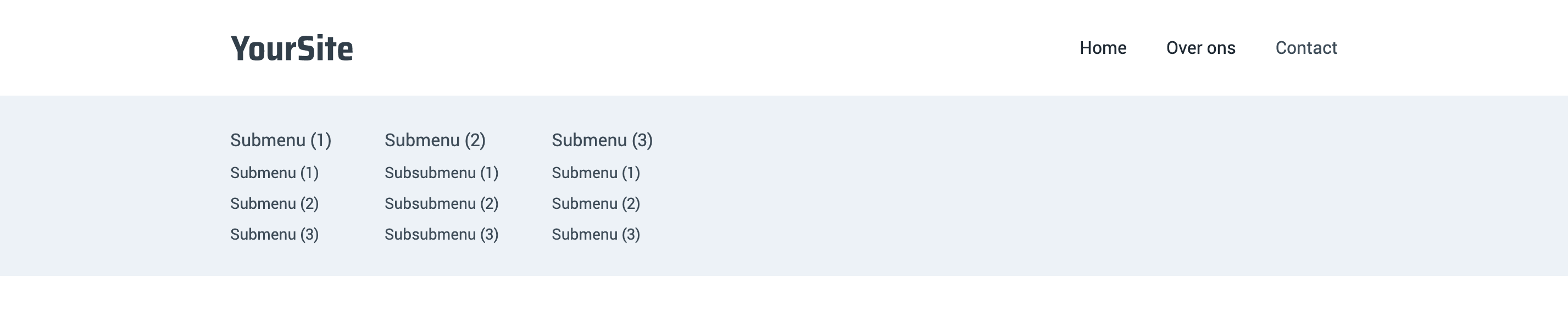Click the larger Submenu (1) column heading
The height and width of the screenshot is (321, 1568).
tap(281, 140)
